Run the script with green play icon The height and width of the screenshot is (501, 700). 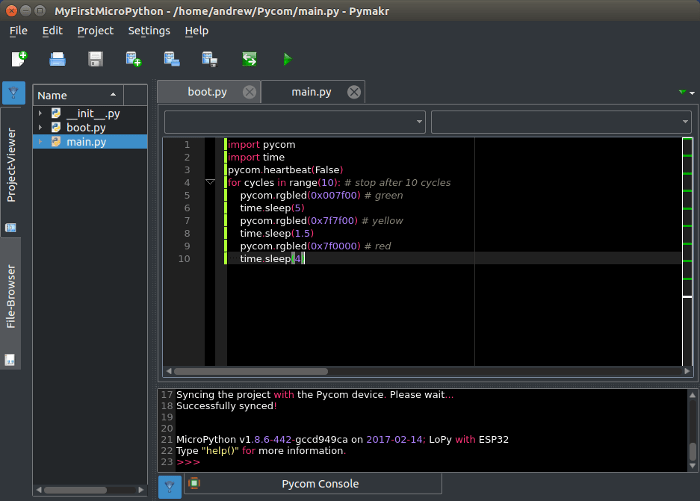[287, 60]
